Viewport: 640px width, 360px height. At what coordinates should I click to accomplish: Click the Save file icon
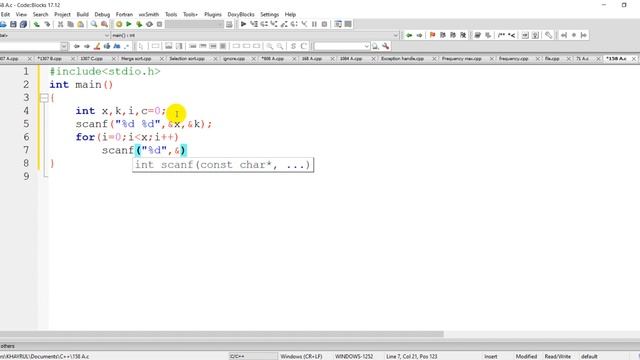[x=13, y=24]
